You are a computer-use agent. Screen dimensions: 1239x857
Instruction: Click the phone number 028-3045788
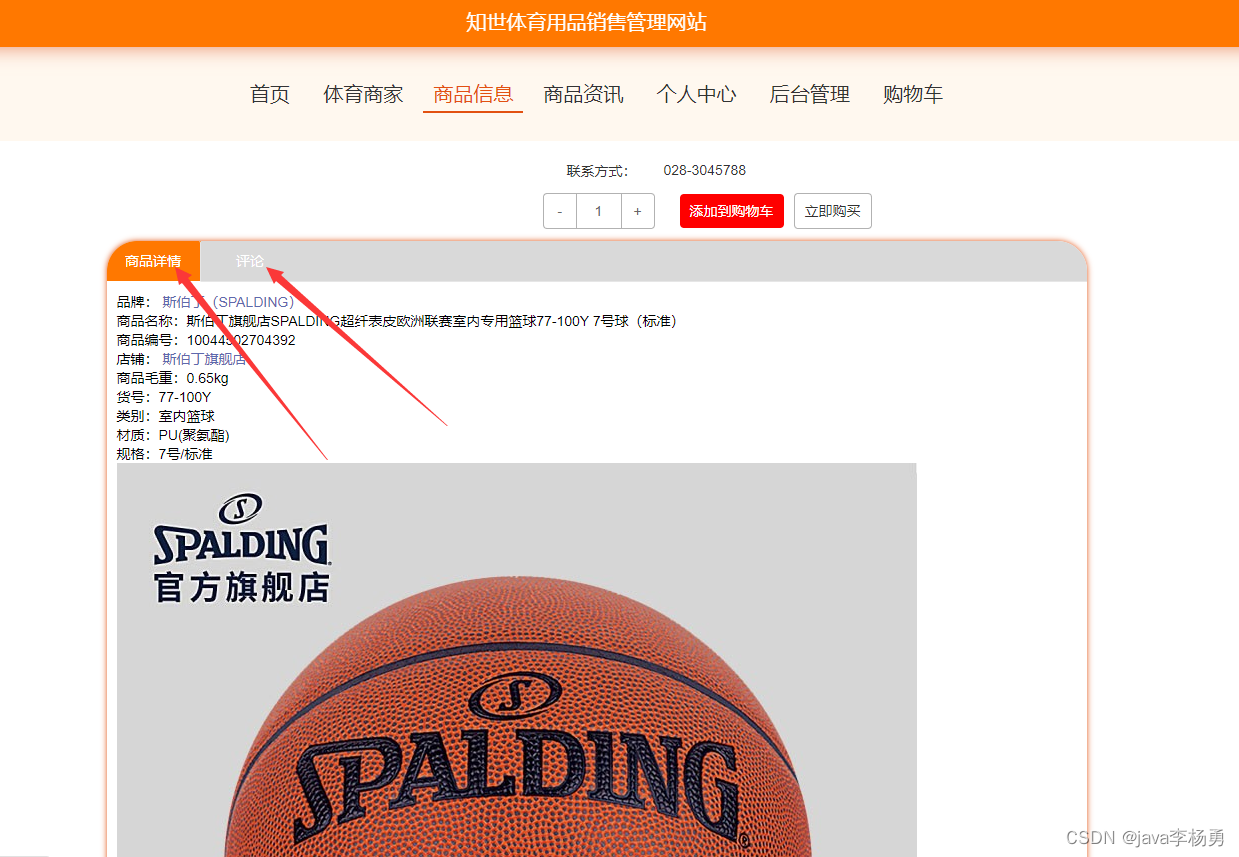(705, 171)
